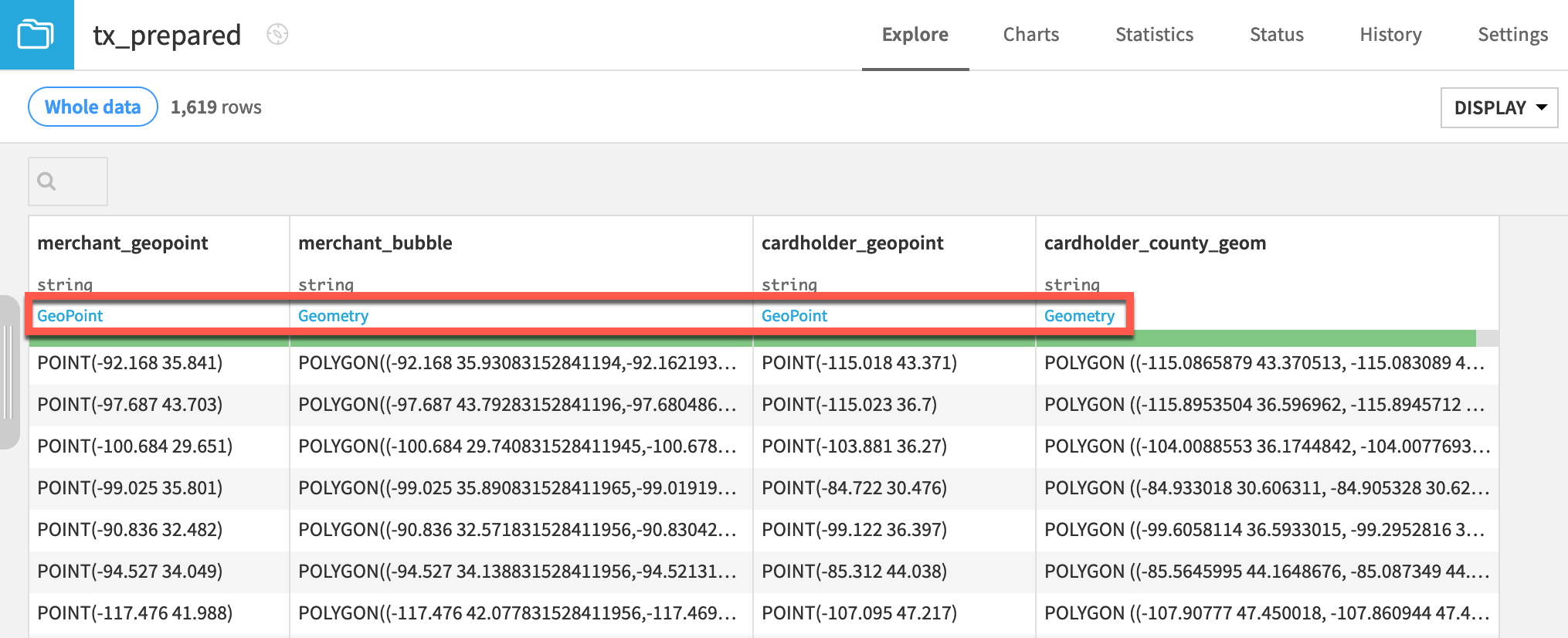The image size is (1568, 638).
Task: Click string type under merchant_geopoint
Action: tap(65, 284)
